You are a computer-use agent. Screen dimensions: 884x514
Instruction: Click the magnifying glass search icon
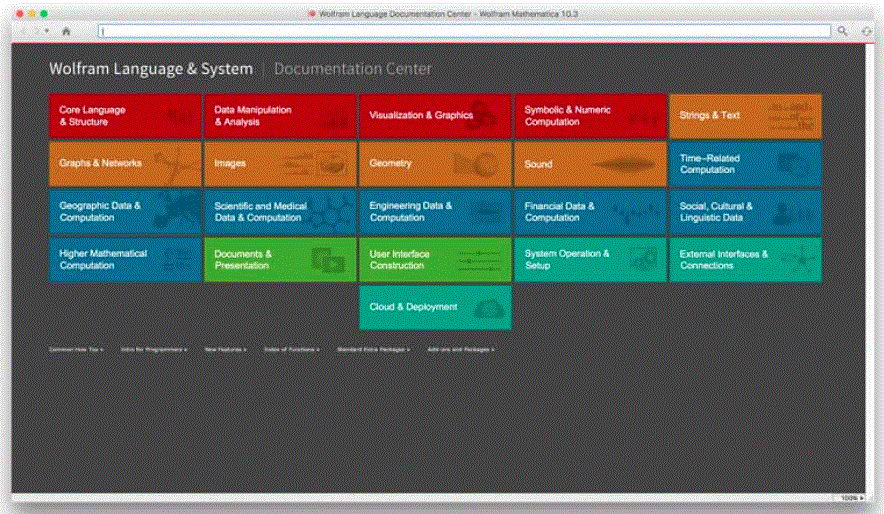(842, 31)
